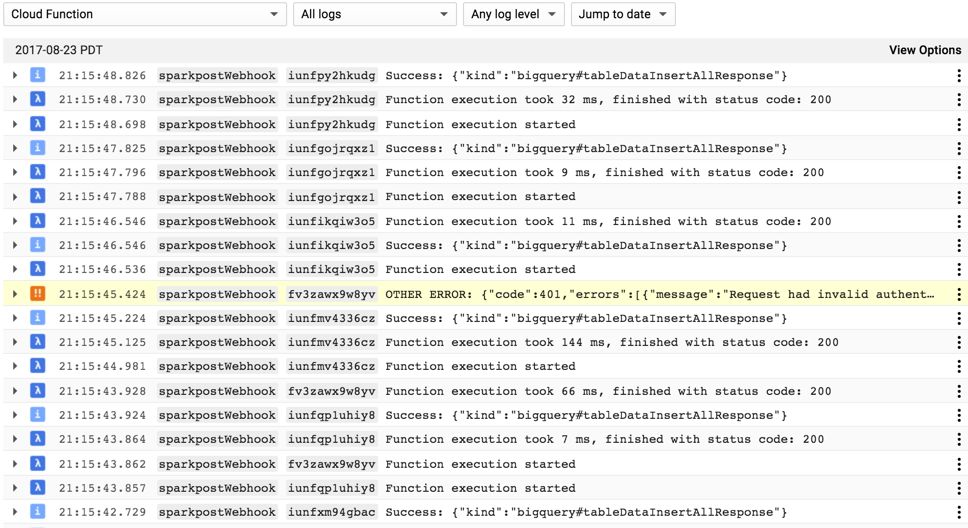Click message 'Function execution took 32 ms'

point(608,99)
